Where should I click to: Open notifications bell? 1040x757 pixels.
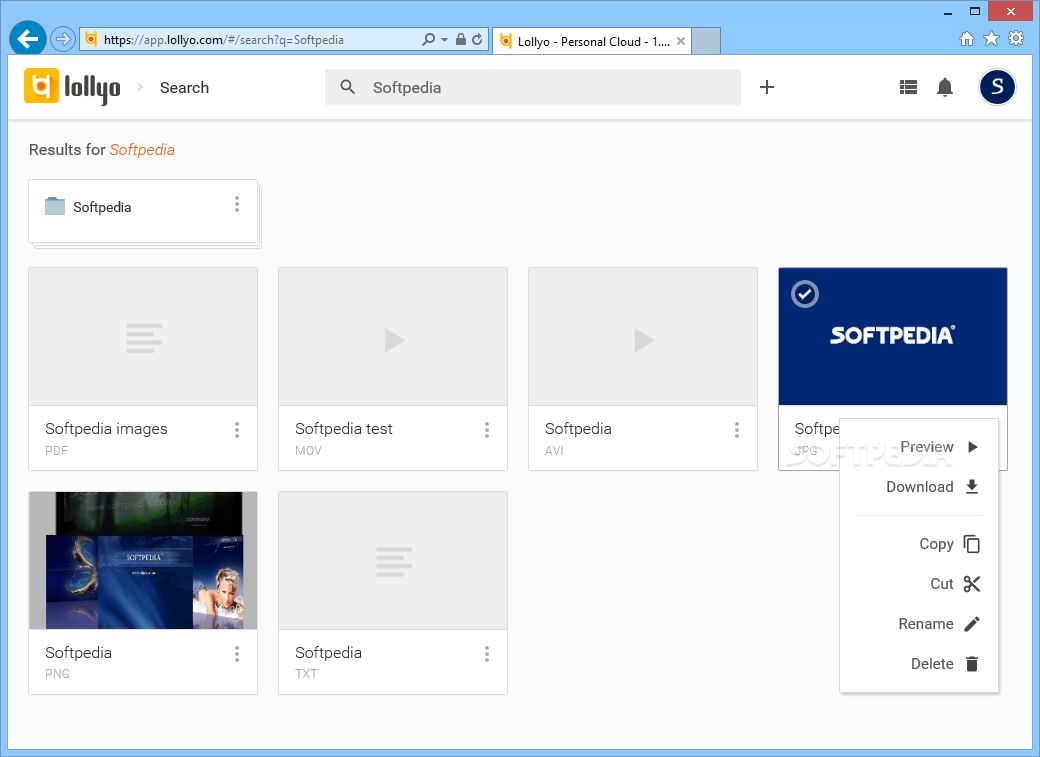(944, 87)
